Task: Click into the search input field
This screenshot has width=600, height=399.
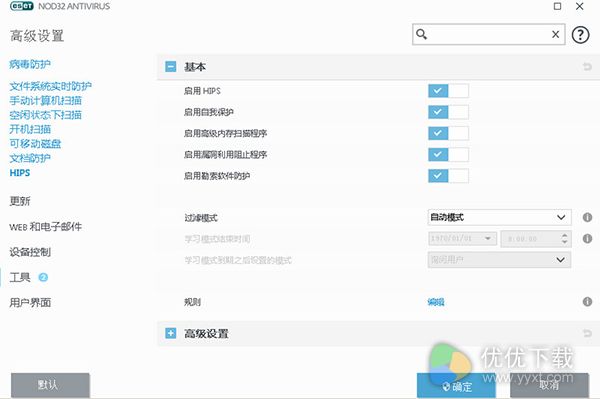Action: [x=489, y=34]
